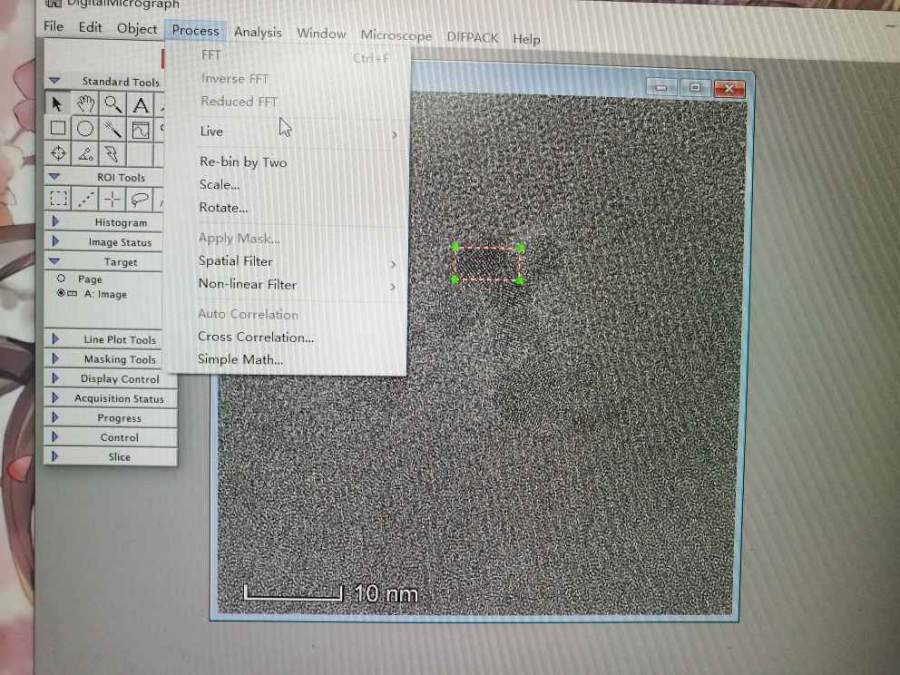
Task: Select the lasso ROI tool
Action: pyautogui.click(x=140, y=198)
